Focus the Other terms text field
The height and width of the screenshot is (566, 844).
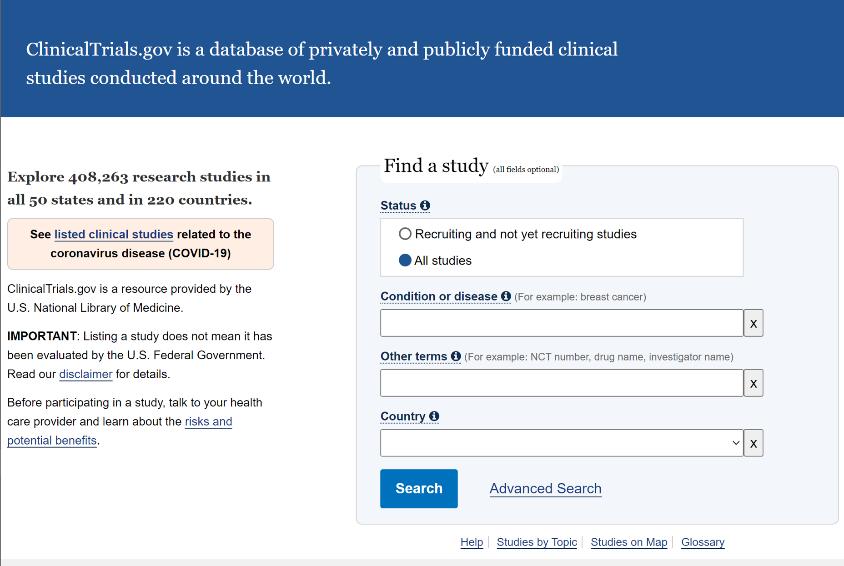coord(561,383)
